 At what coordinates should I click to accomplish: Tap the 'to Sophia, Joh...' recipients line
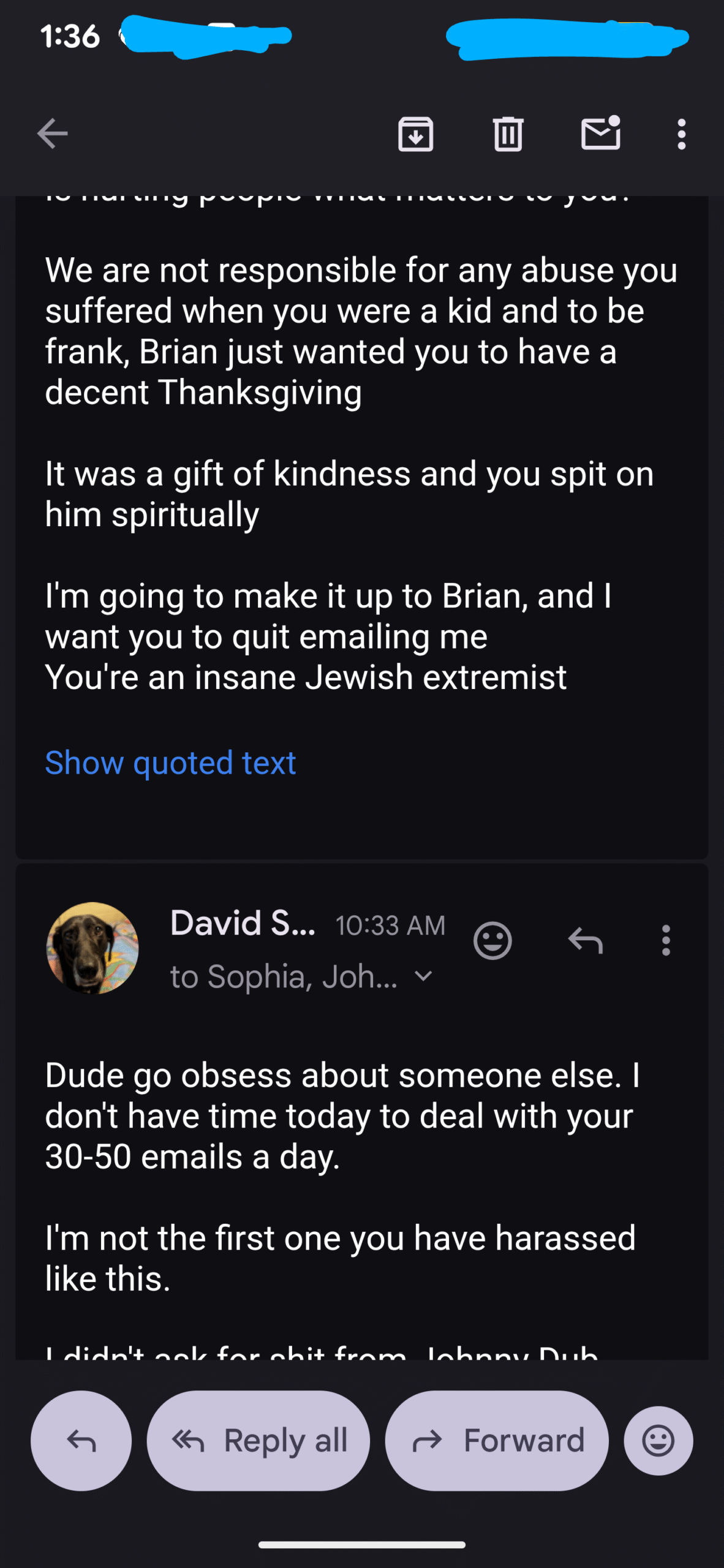[x=284, y=976]
